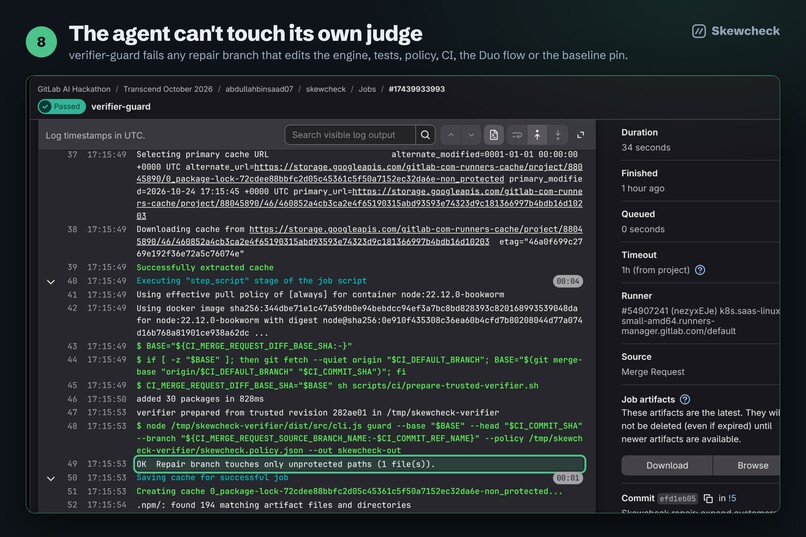Viewport: 806px width, 537px height.
Task: Click 'OK Repair branch touches only unprotected paths' line
Action: coord(359,464)
